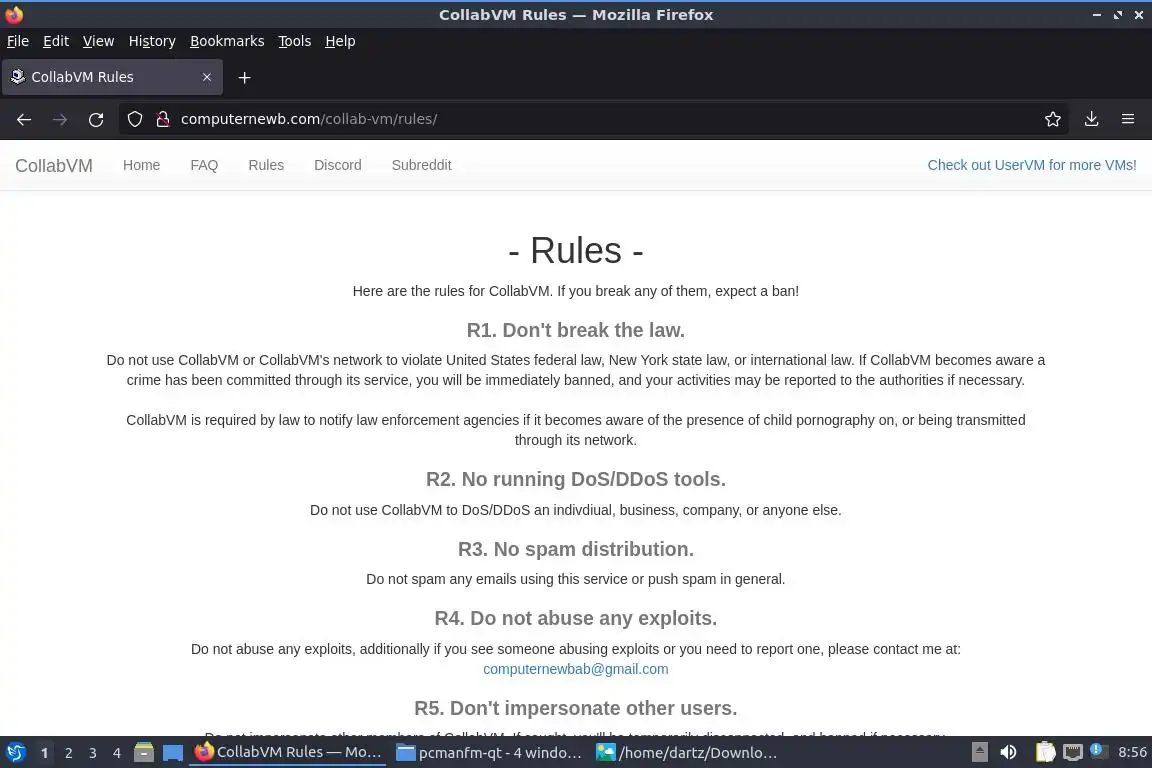Viewport: 1152px width, 768px height.
Task: Go to the Home nav link
Action: click(141, 165)
